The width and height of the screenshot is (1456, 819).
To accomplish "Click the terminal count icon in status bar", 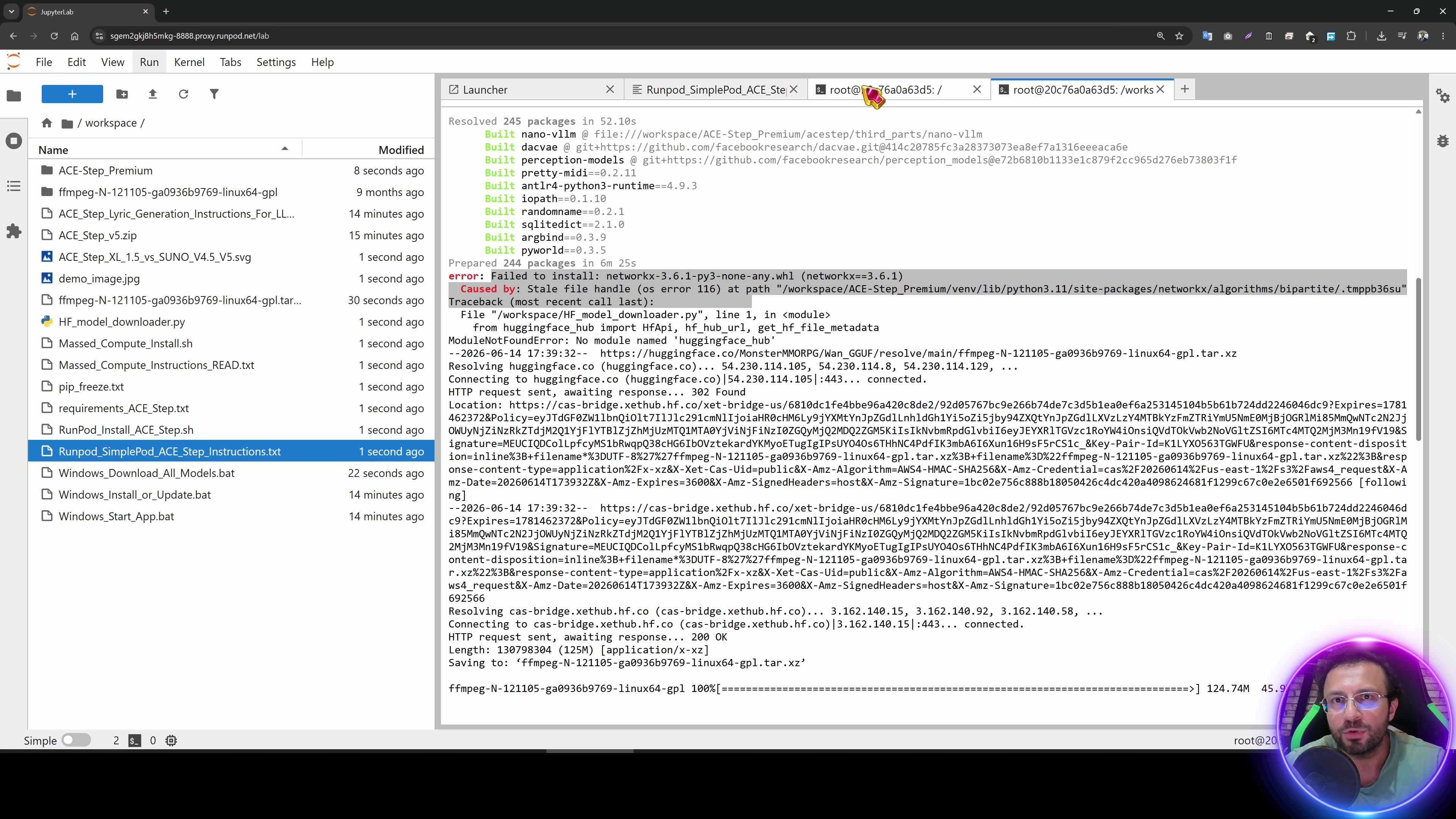I will click(x=135, y=741).
